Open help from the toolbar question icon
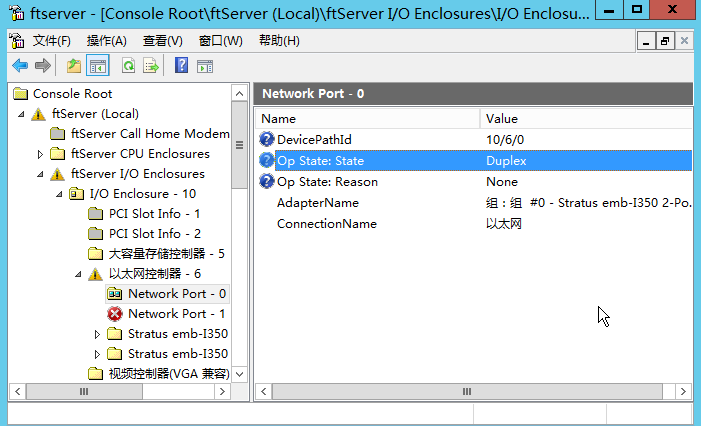Screen dimensions: 701x426 (181, 66)
